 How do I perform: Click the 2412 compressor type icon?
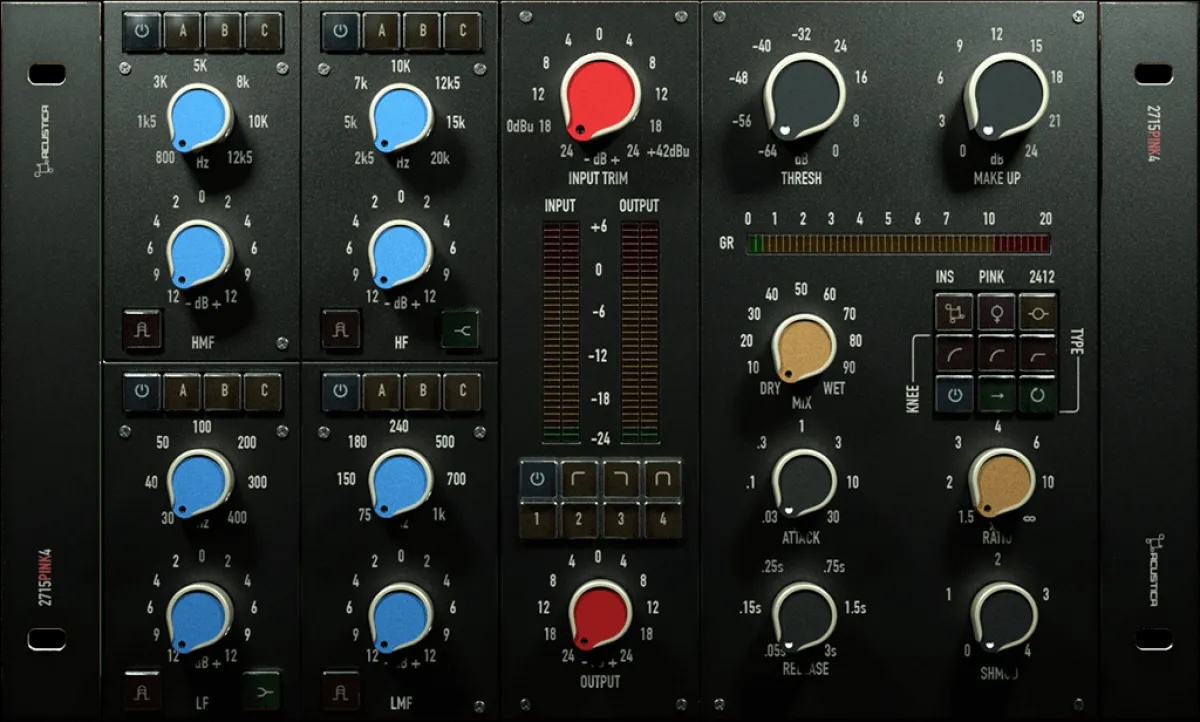tap(1038, 313)
